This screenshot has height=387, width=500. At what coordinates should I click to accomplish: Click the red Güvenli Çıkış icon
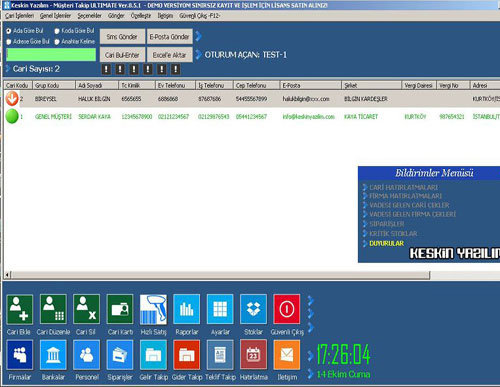pyautogui.click(x=287, y=309)
